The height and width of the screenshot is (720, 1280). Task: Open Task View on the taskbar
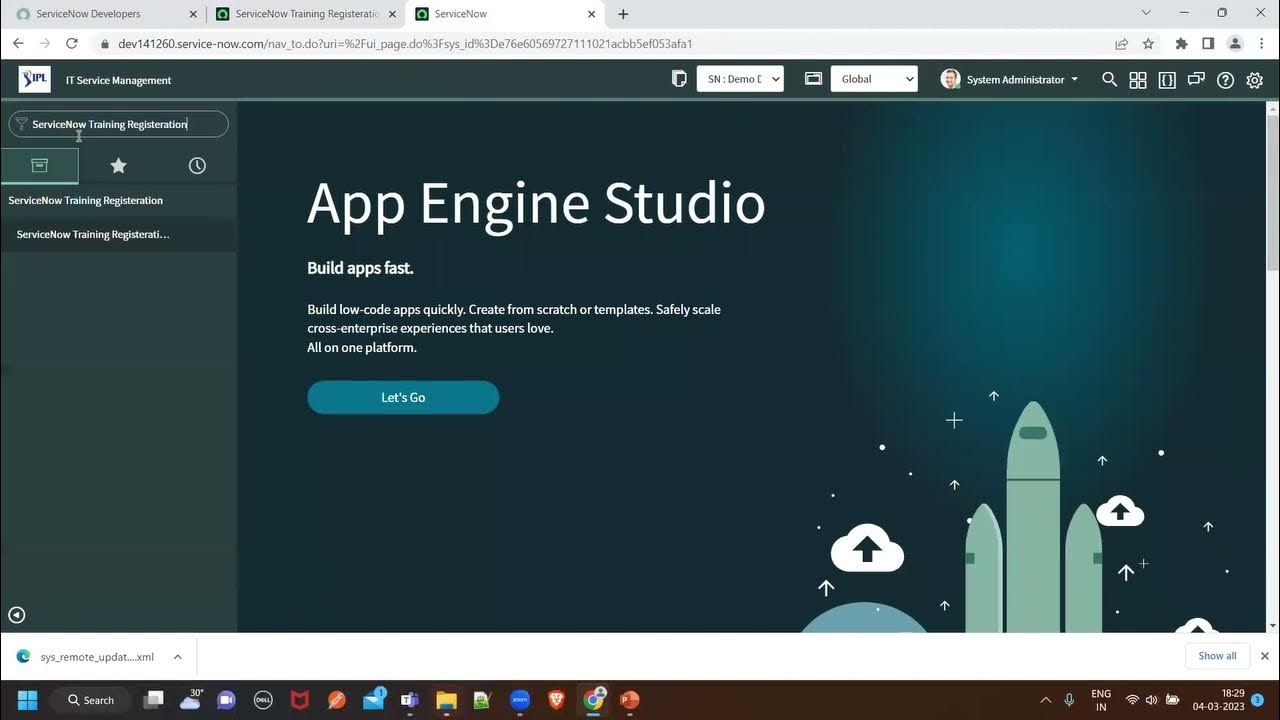pyautogui.click(x=153, y=700)
